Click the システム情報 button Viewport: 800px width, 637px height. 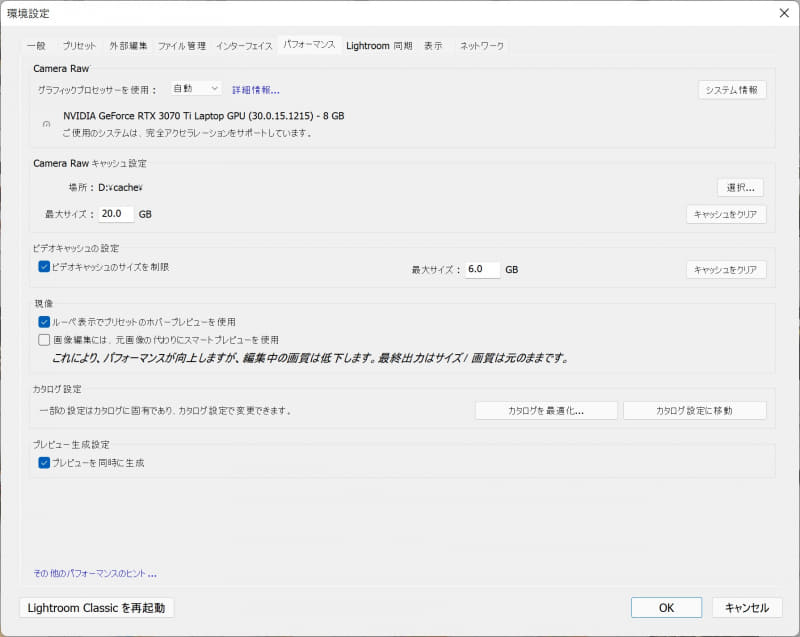[733, 89]
